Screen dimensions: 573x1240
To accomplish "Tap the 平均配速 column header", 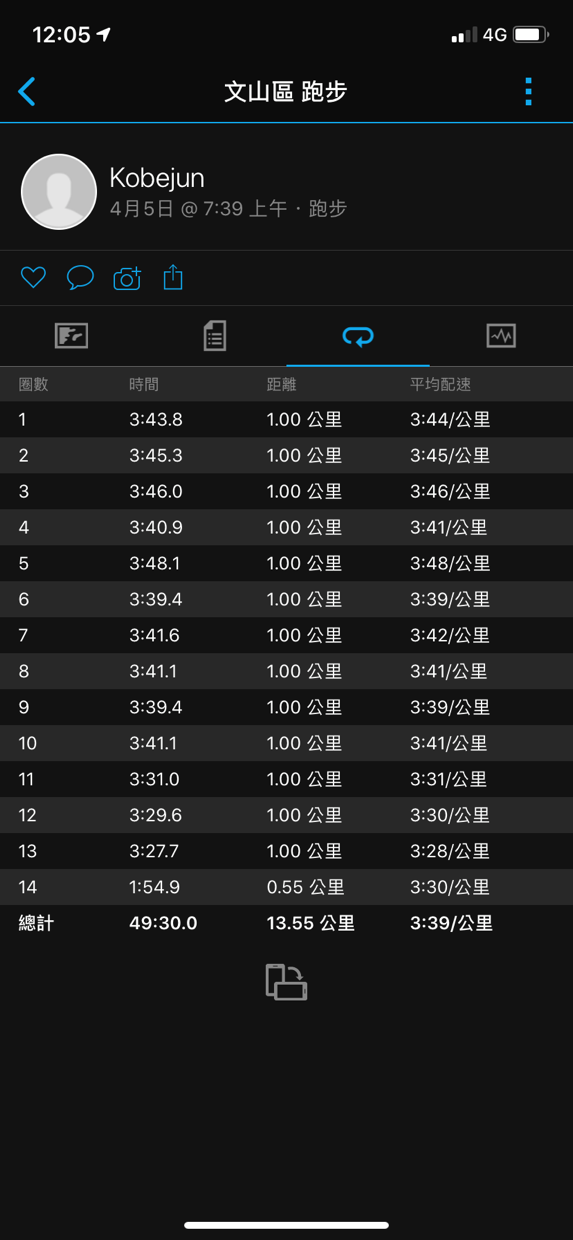I will 440,385.
